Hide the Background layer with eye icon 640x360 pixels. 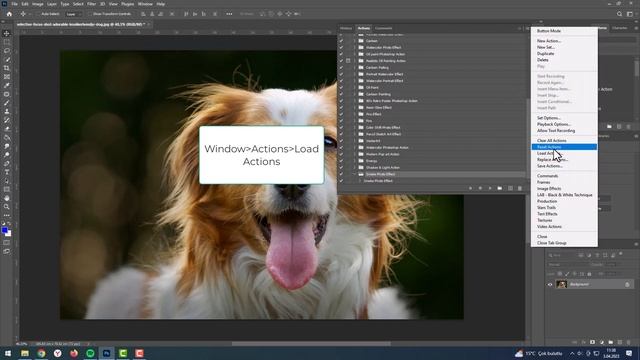click(x=550, y=284)
